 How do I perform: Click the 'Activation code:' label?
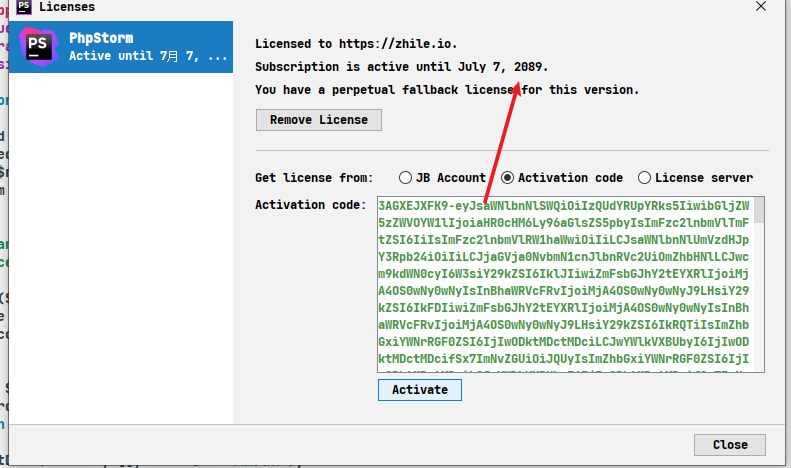(x=310, y=205)
